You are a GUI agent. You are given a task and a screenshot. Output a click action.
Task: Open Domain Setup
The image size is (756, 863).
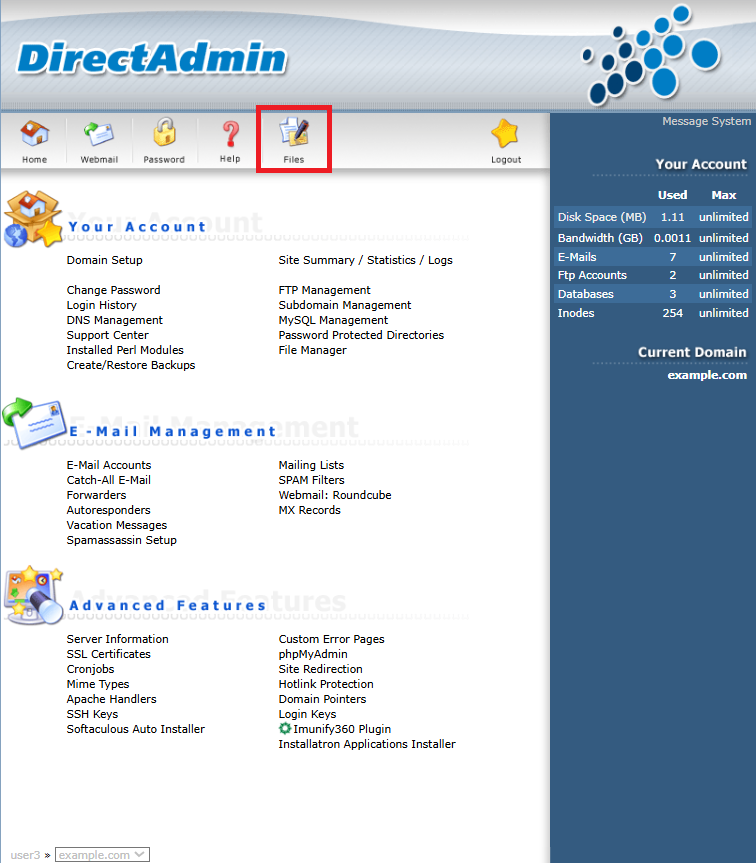[x=105, y=260]
